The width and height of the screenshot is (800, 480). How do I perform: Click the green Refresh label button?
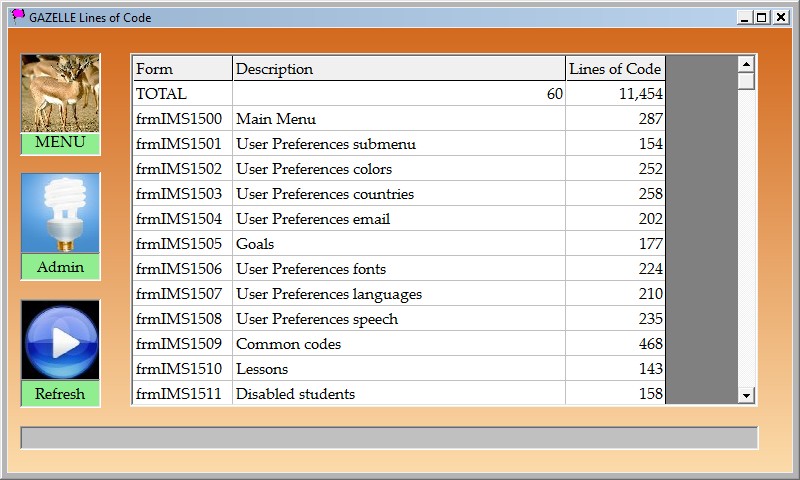[60, 394]
